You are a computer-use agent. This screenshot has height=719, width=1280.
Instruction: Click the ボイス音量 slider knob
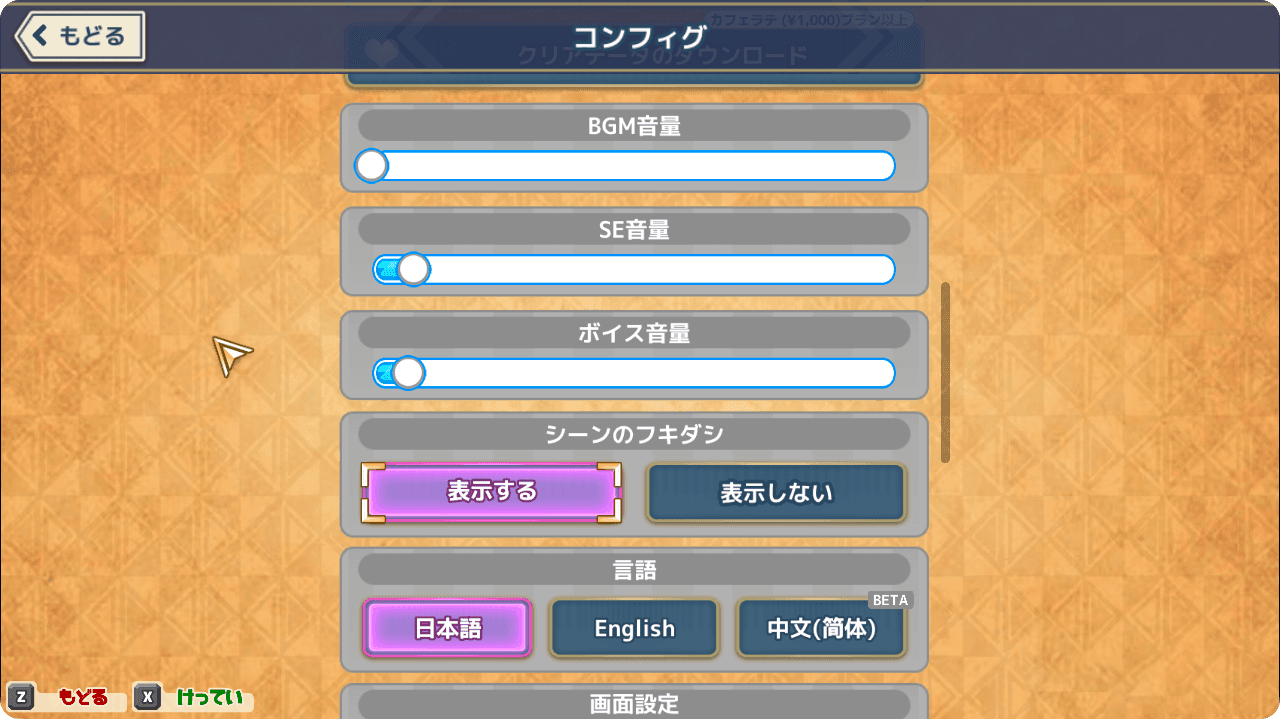[x=407, y=373]
